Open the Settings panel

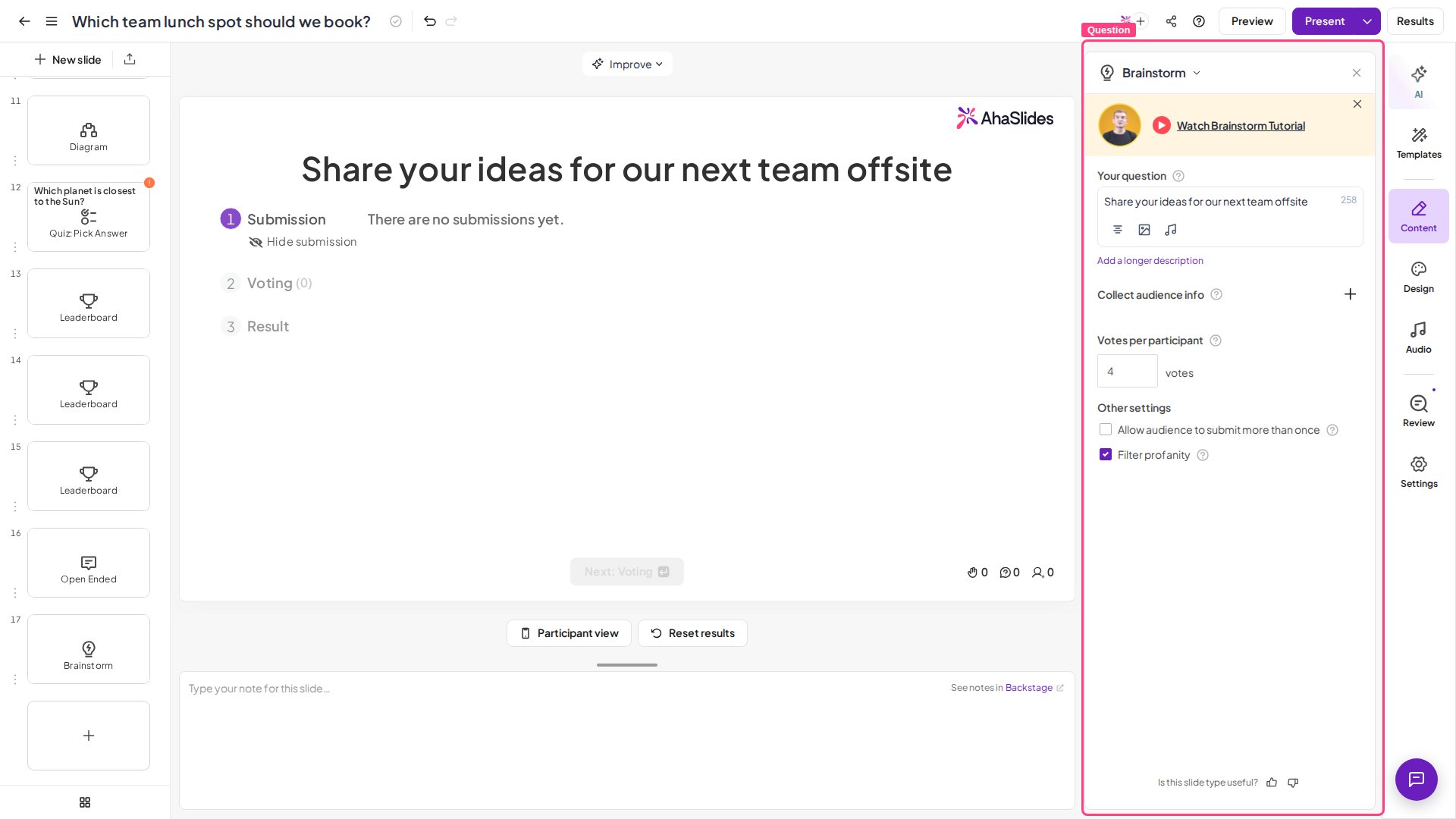[1419, 472]
